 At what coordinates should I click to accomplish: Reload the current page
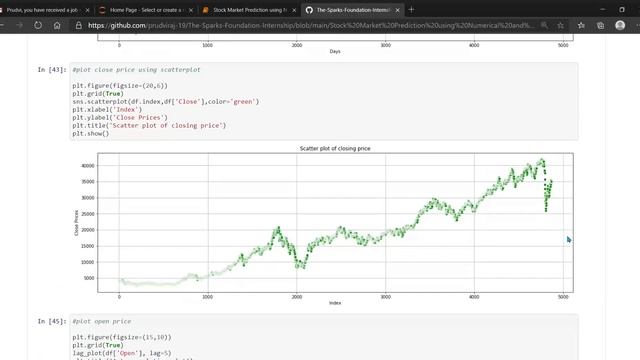tap(38, 25)
